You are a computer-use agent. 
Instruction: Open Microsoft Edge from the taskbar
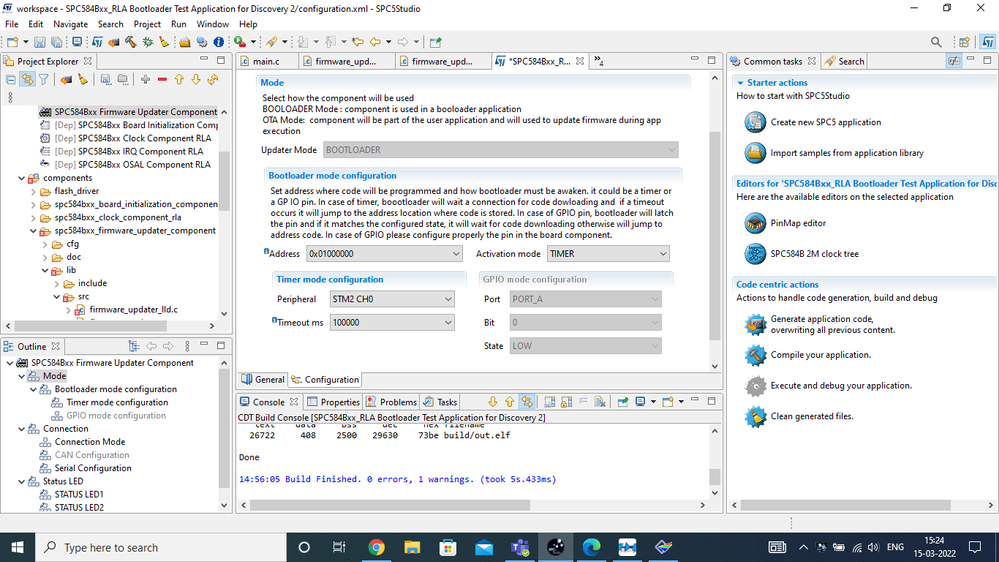pyautogui.click(x=591, y=547)
